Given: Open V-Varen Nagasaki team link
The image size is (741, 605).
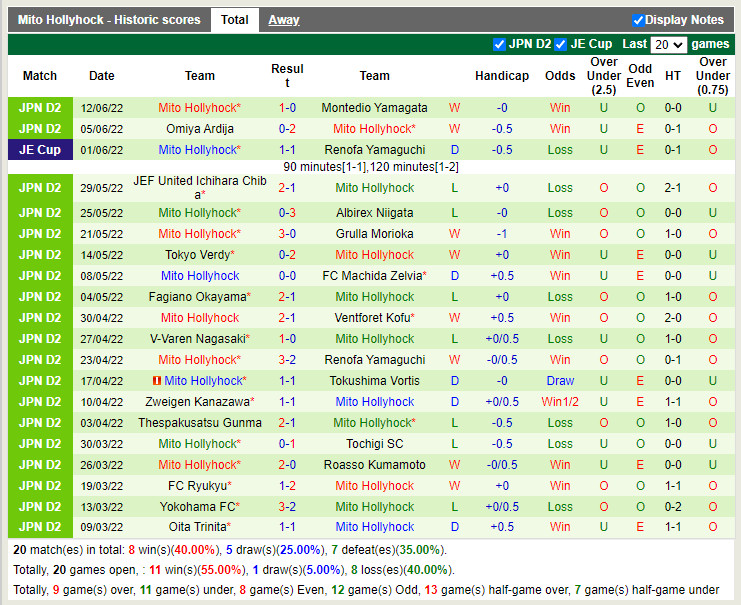Looking at the screenshot, I should coord(200,339).
